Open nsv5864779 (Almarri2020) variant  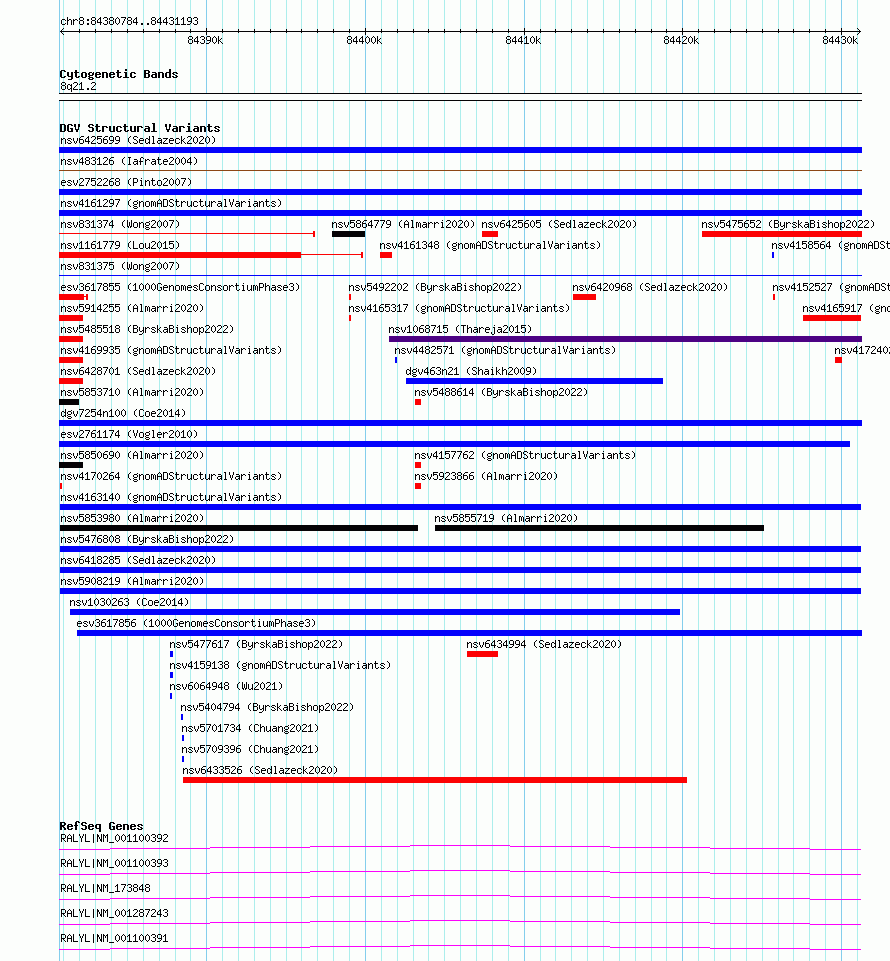403,224
